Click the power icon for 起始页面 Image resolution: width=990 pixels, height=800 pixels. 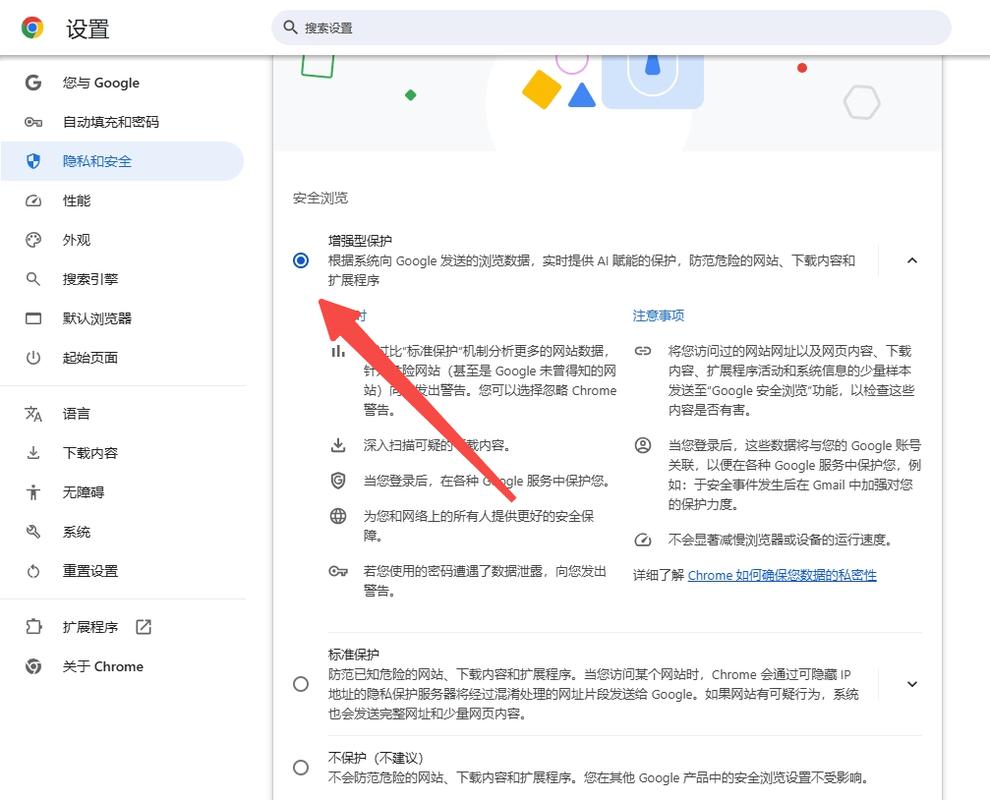click(x=33, y=357)
